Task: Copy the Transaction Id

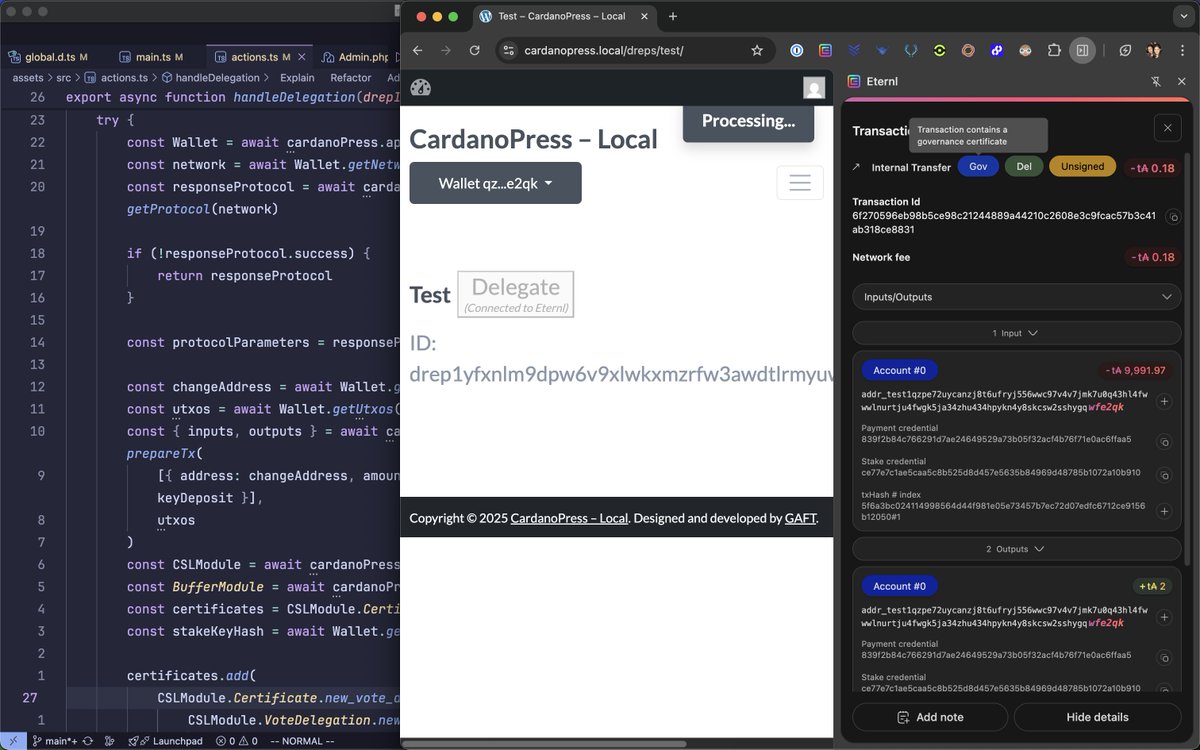Action: 1174,217
